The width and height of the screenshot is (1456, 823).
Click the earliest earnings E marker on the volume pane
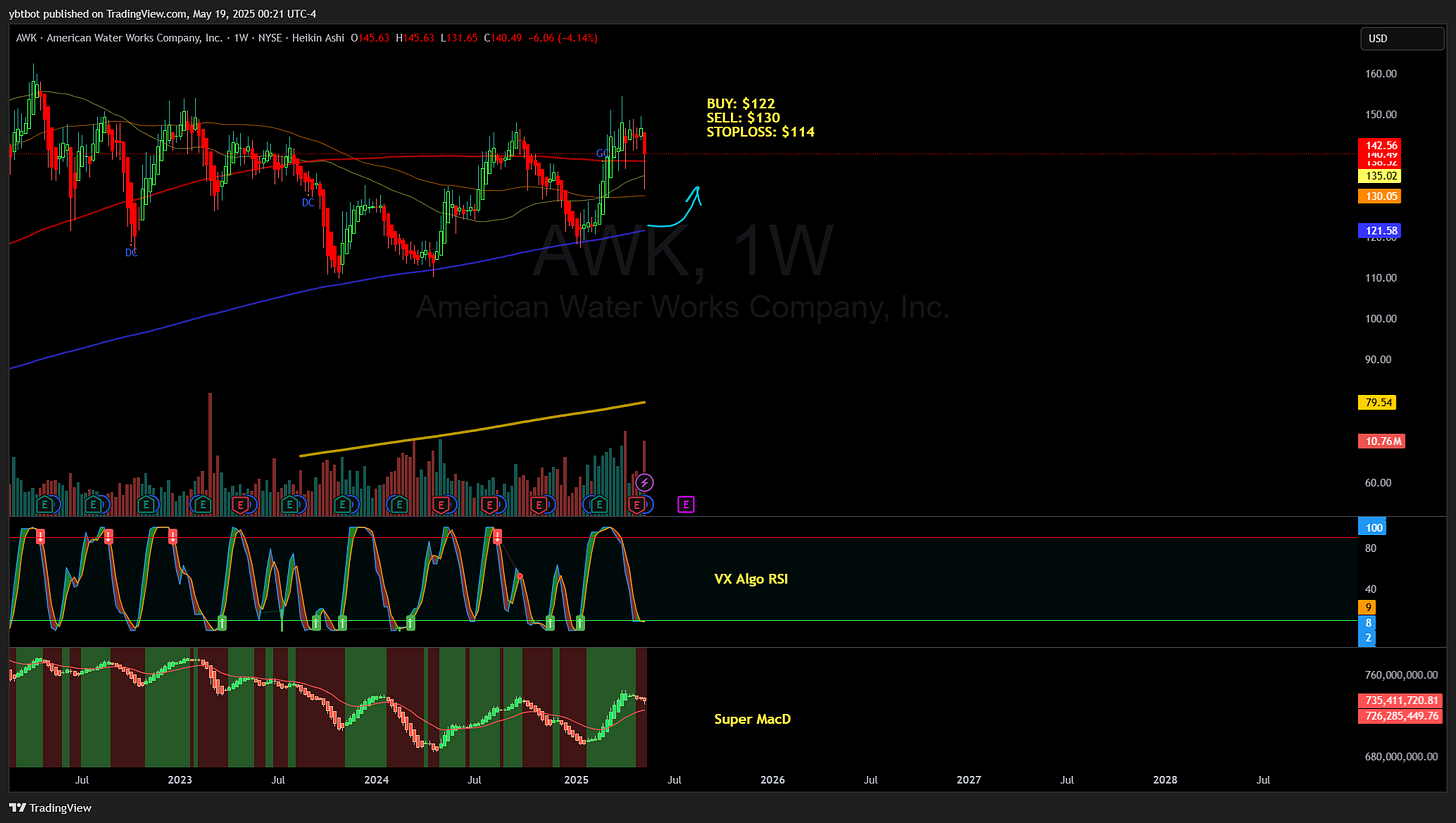(45, 504)
